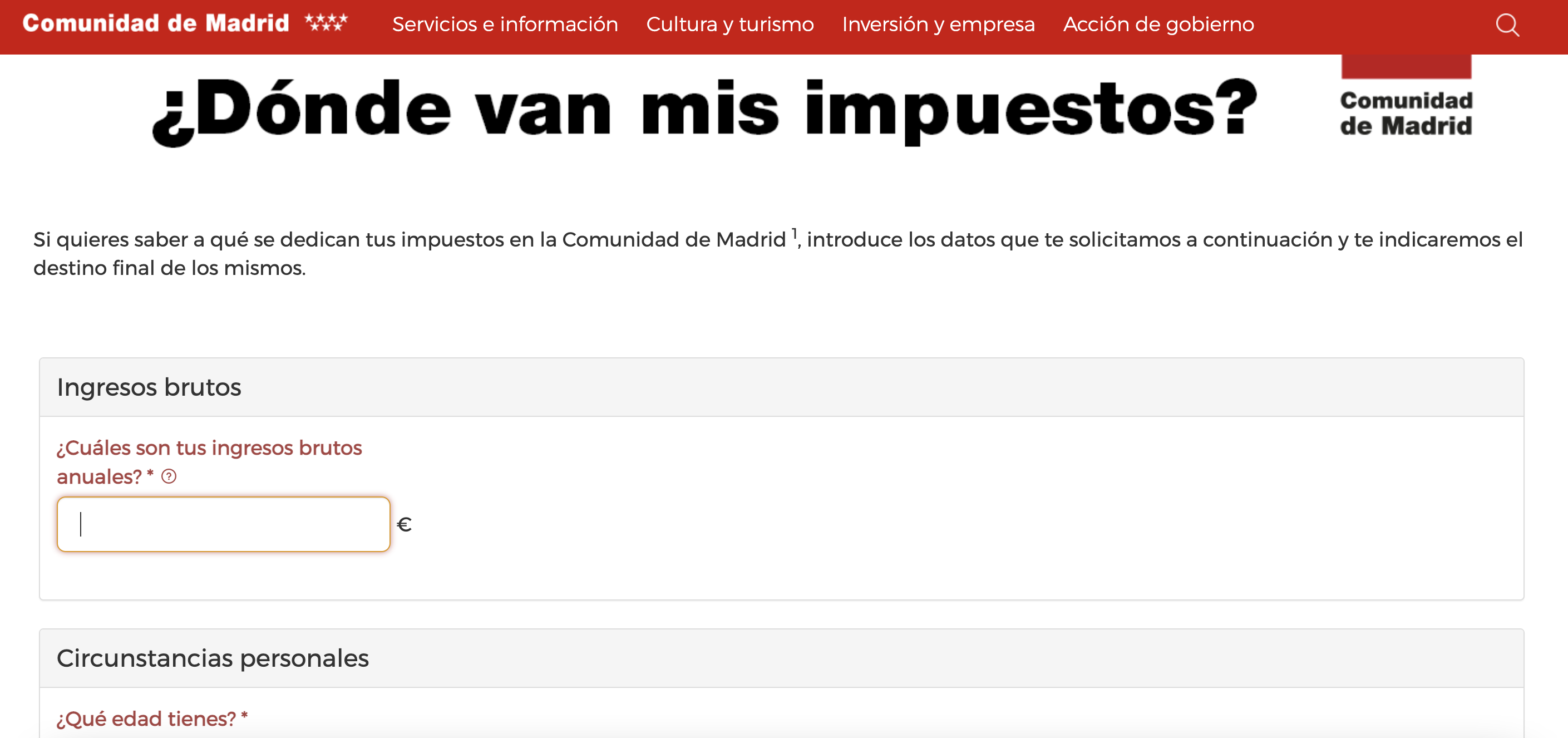Open the Cultura y turismo menu
The height and width of the screenshot is (738, 1568).
[730, 24]
